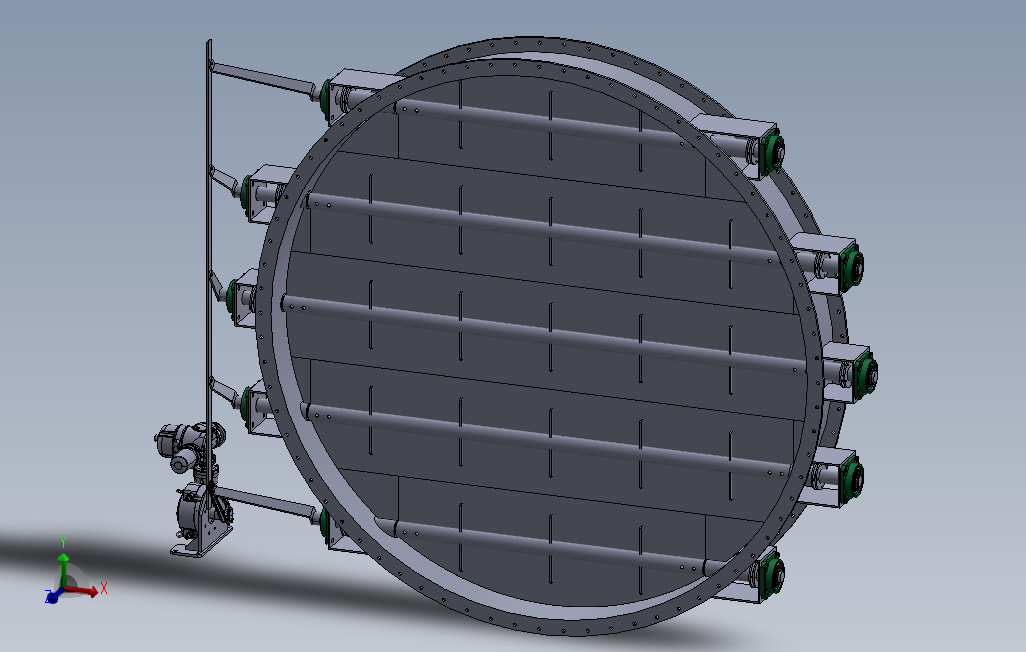Select the middle damper blade shaft

tap(545, 335)
